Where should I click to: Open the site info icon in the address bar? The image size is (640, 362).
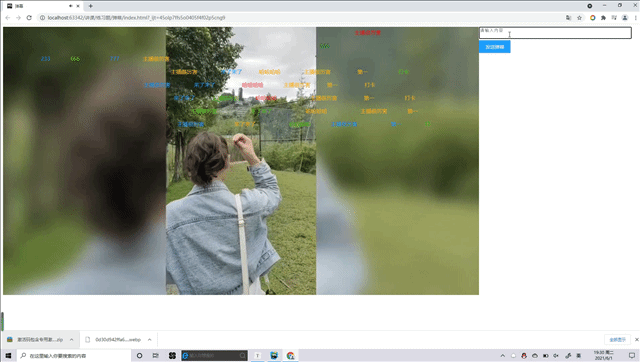click(x=42, y=18)
